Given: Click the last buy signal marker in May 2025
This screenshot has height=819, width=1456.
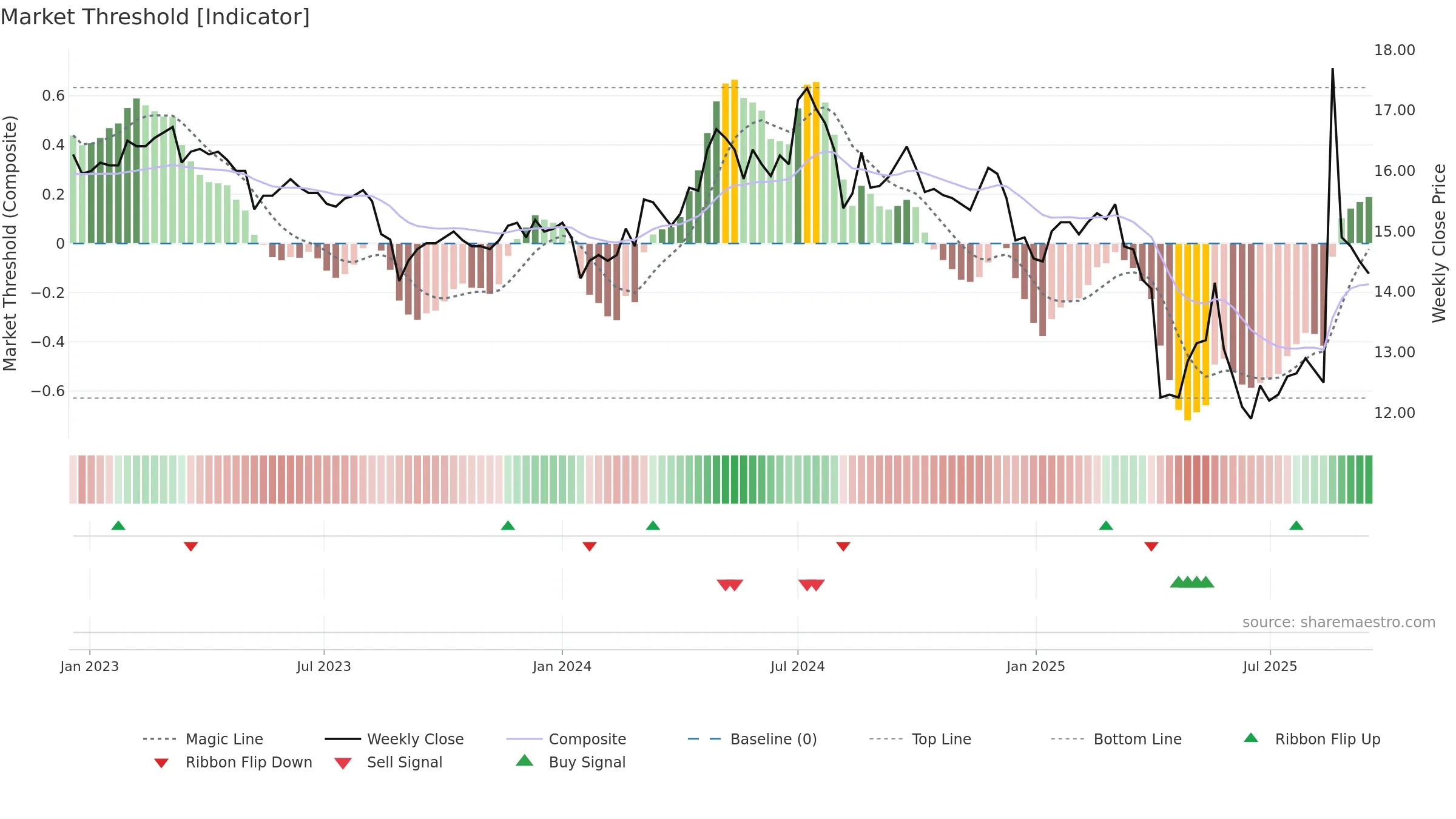Looking at the screenshot, I should (1205, 582).
